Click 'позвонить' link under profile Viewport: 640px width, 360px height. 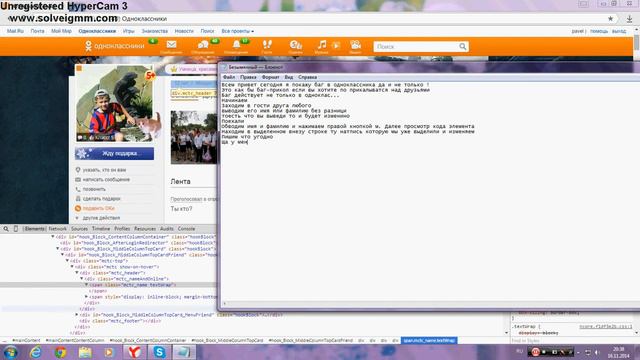(x=94, y=189)
